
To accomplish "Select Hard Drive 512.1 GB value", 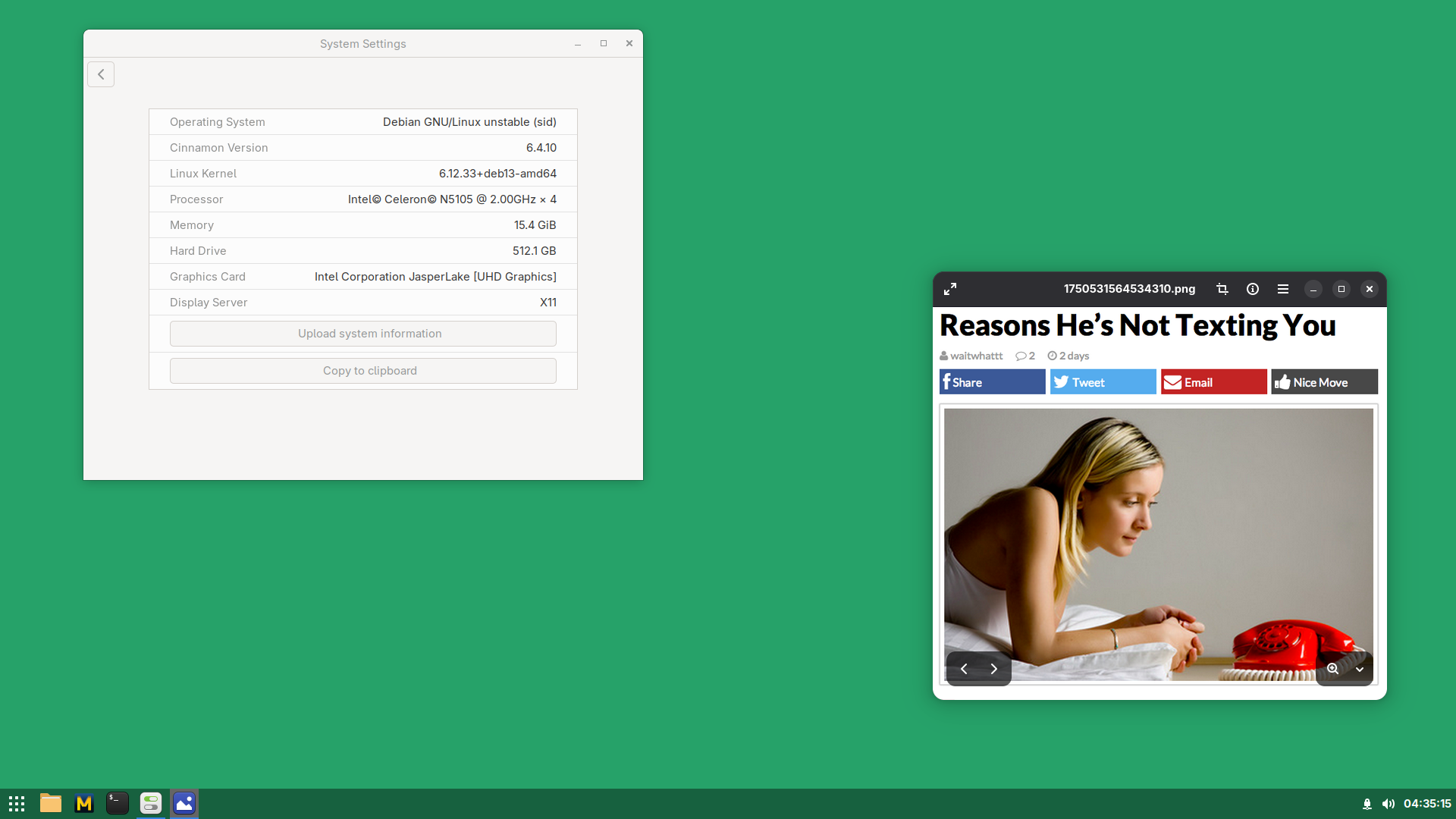I will pyautogui.click(x=535, y=251).
